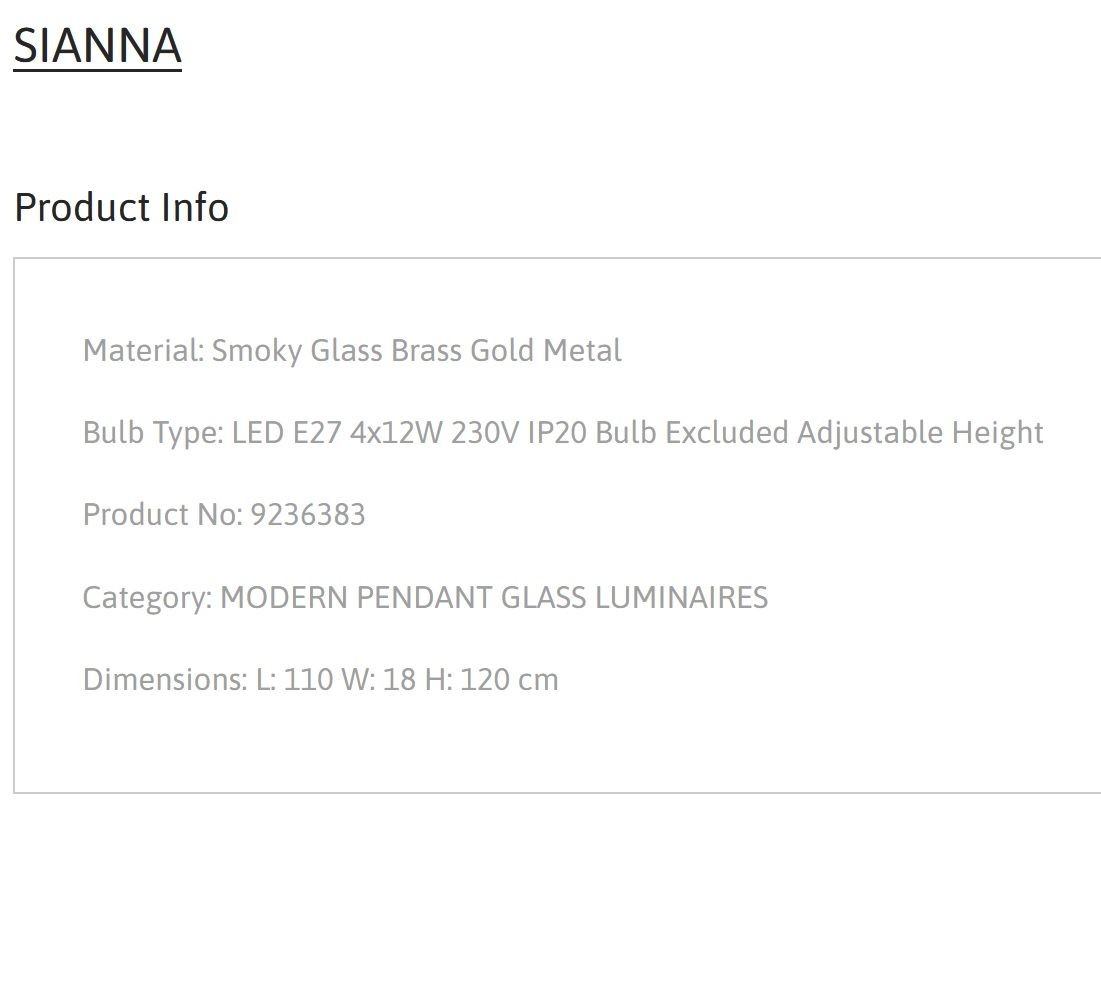Click 'MODERN PENDANT GLASS LUMINAIRES' category text

coord(494,598)
